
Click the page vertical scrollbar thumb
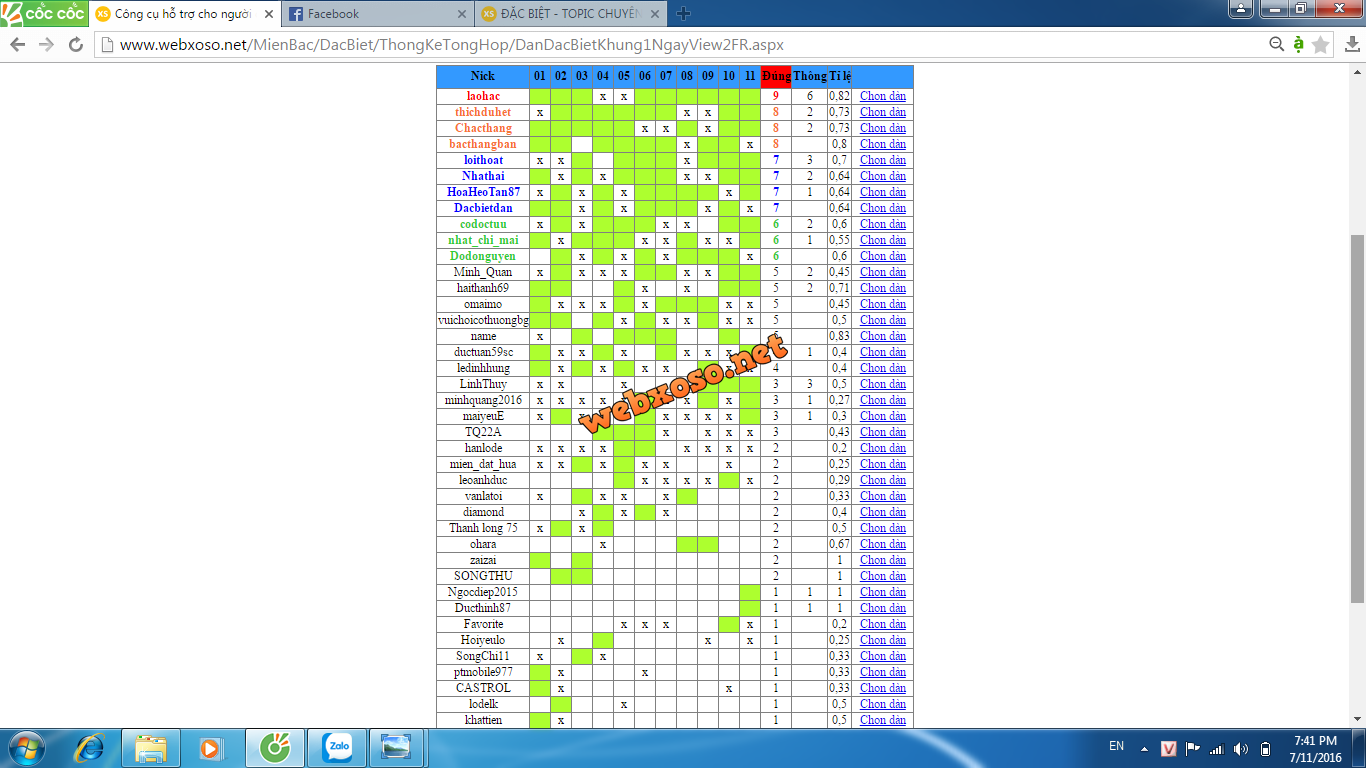(x=1357, y=418)
